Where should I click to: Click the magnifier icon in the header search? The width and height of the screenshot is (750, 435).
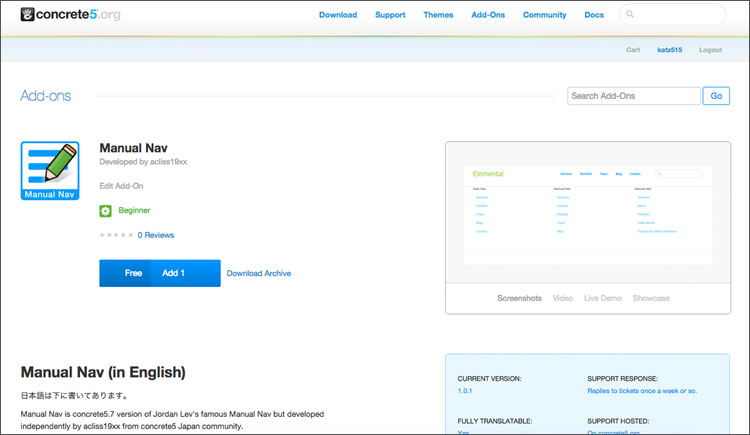[630, 14]
